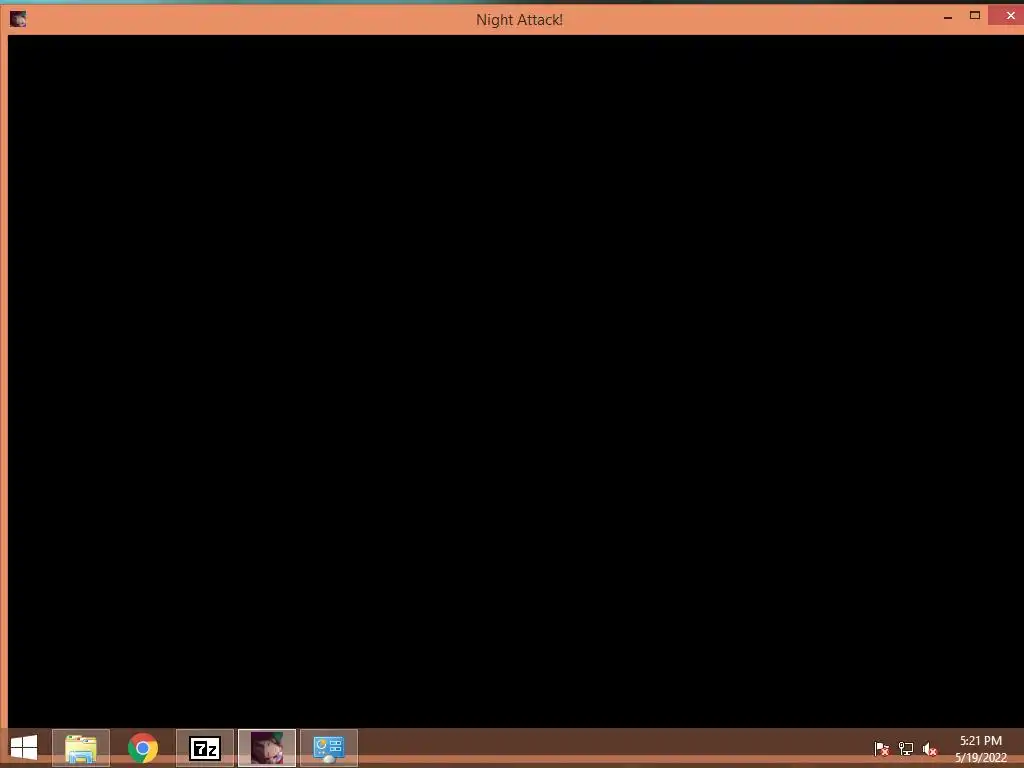
Task: Open the Windows Start menu
Action: (x=24, y=748)
